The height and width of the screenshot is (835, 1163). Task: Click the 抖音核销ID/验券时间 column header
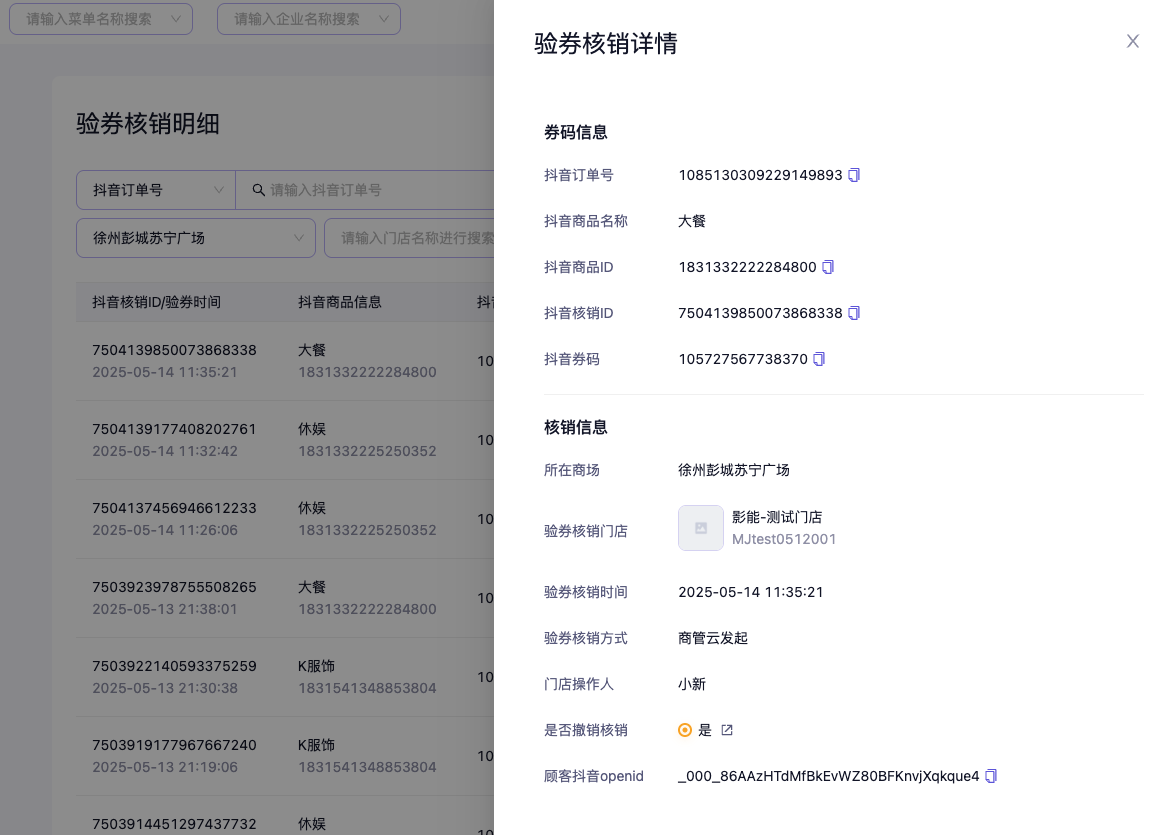click(157, 302)
